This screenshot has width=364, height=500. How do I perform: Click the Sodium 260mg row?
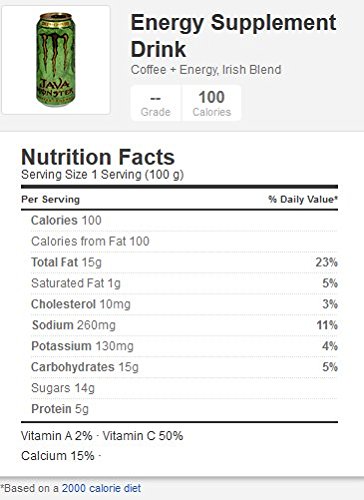184,325
